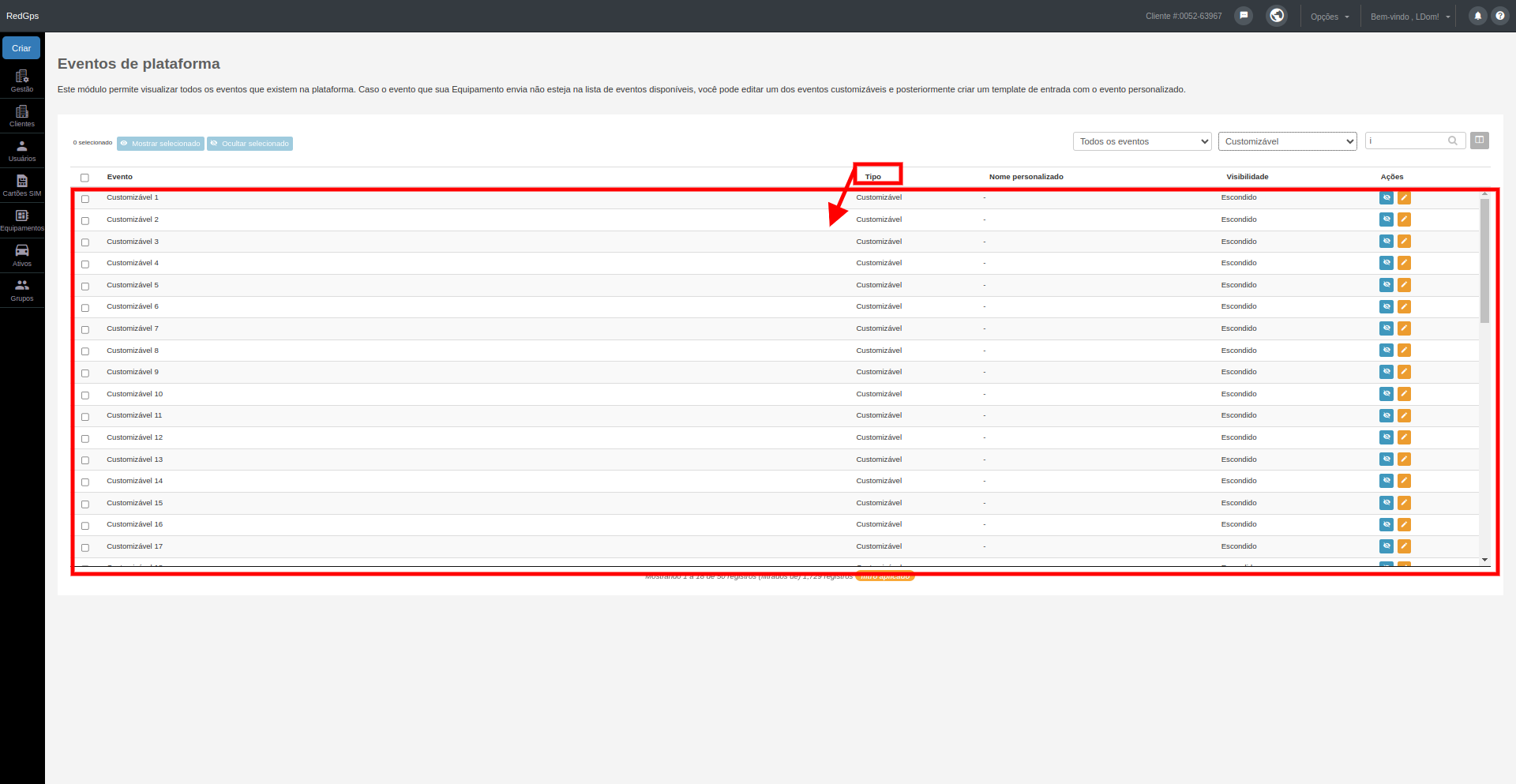Toggle the column layout icon button
The width and height of the screenshot is (1516, 784).
(x=1480, y=141)
